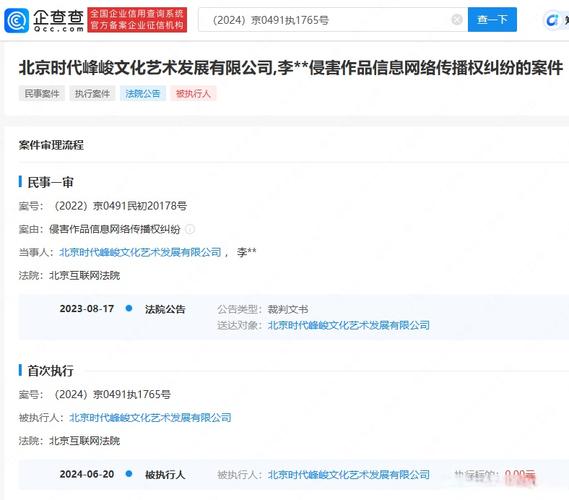Click 北京互联网法院 under 首次执行
The height and width of the screenshot is (500, 569).
click(x=85, y=441)
